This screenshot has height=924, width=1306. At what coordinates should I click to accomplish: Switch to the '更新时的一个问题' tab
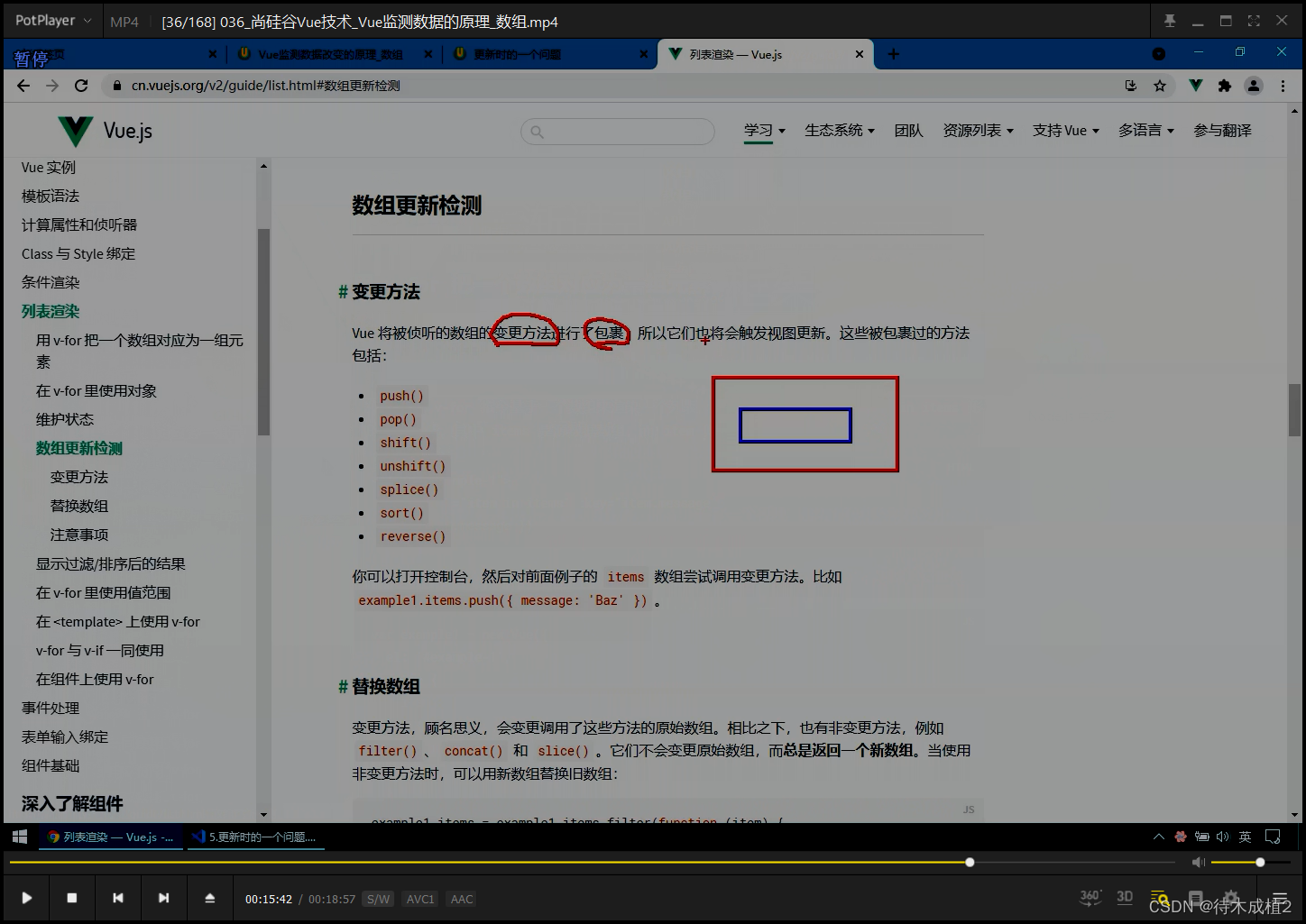coord(517,54)
